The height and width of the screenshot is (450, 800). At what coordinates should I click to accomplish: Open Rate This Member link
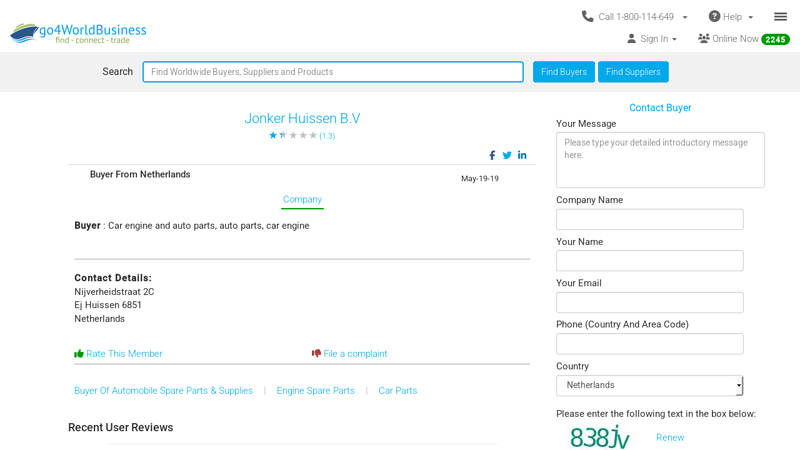pos(124,354)
